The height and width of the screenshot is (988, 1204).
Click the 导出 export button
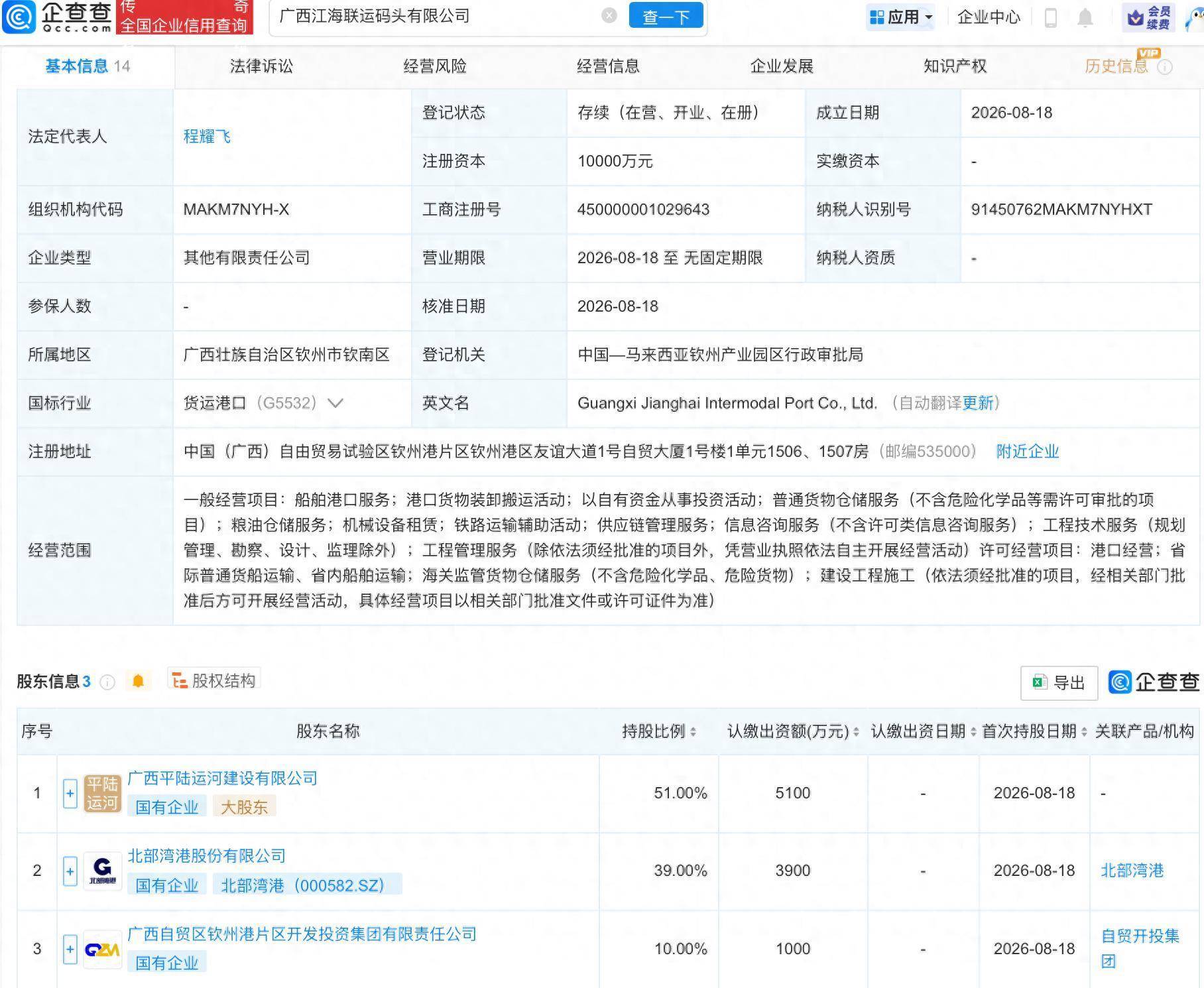(1059, 682)
